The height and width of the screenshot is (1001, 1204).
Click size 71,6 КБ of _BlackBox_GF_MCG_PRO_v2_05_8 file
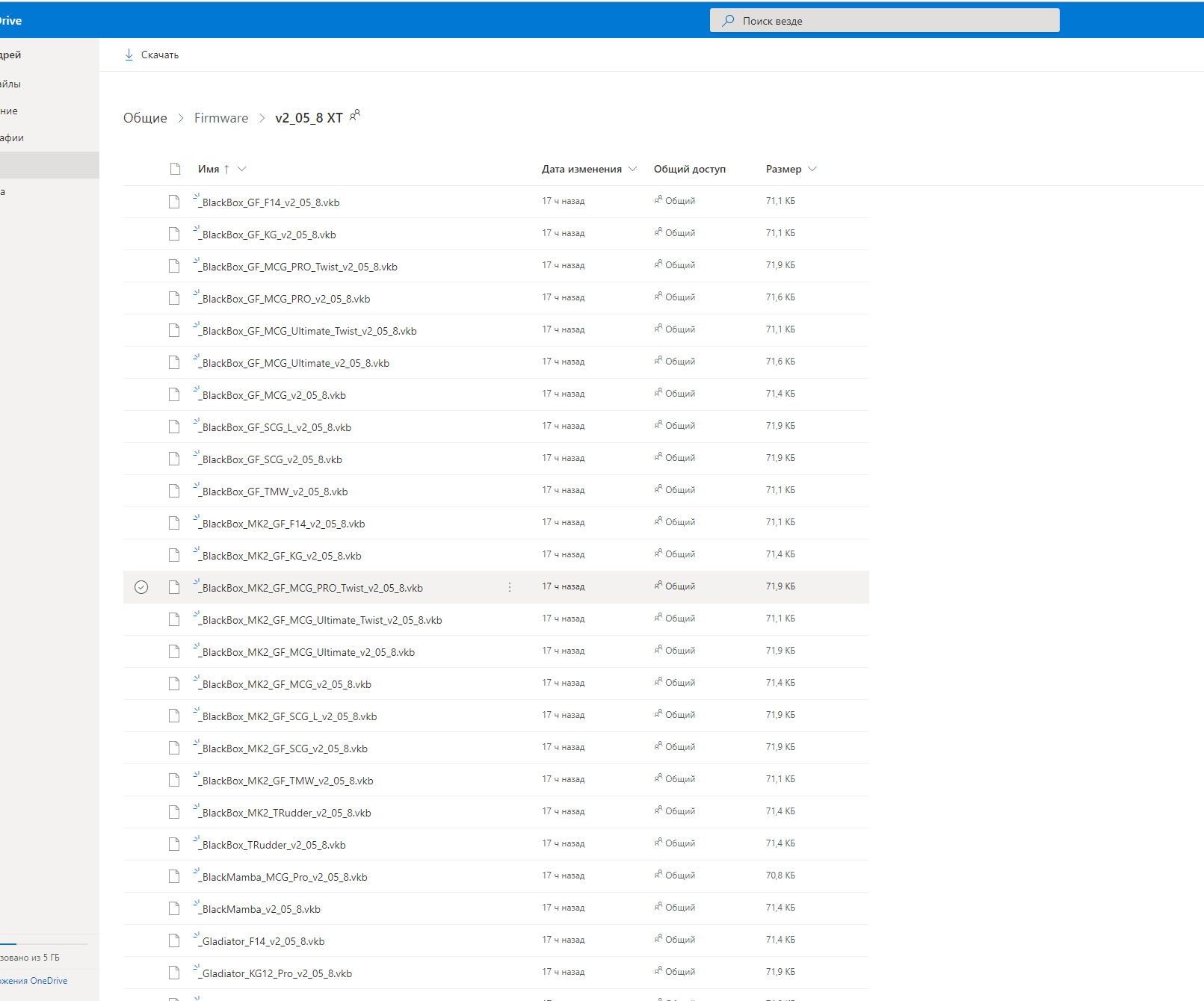point(780,297)
